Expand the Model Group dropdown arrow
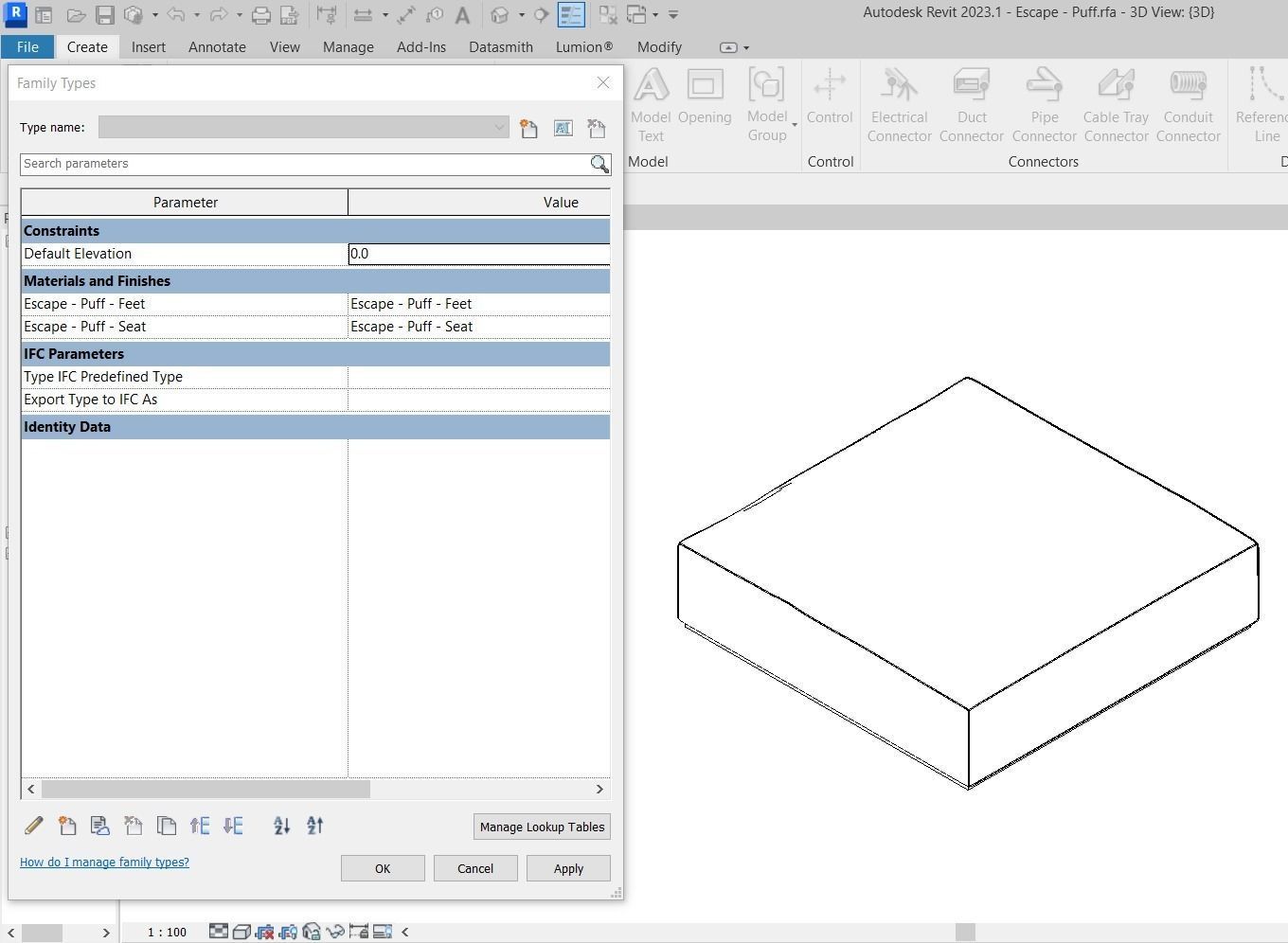Screen dimensions: 1288x943 coord(795,125)
